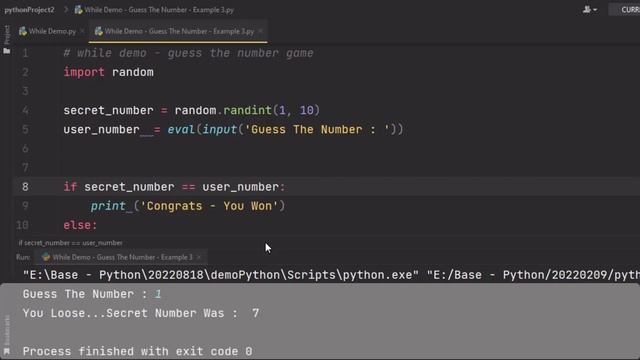The image size is (640, 360).
Task: Click pythonProject2 in the breadcrumb bar
Action: (x=29, y=10)
